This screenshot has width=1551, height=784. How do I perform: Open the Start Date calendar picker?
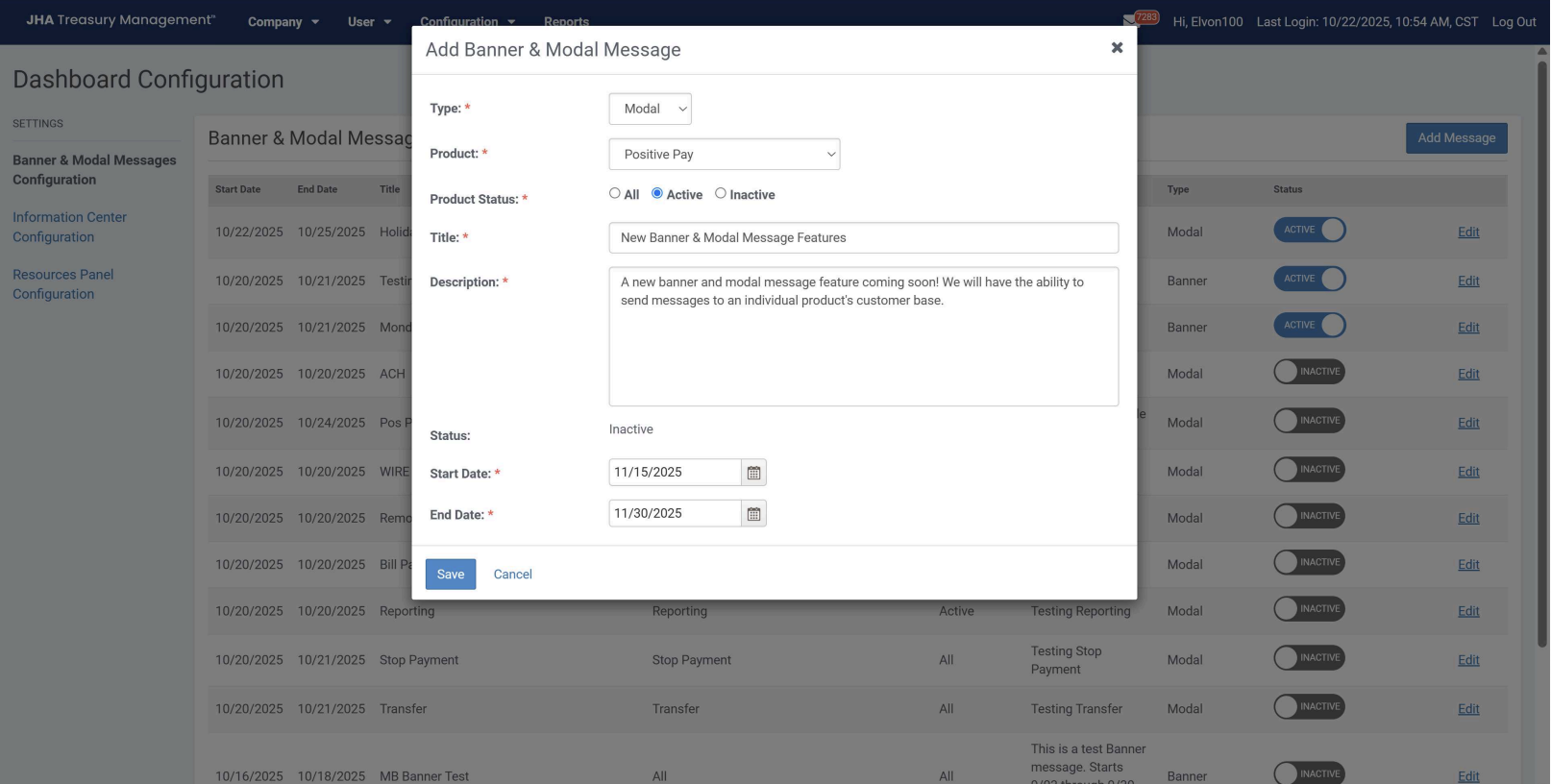[753, 473]
